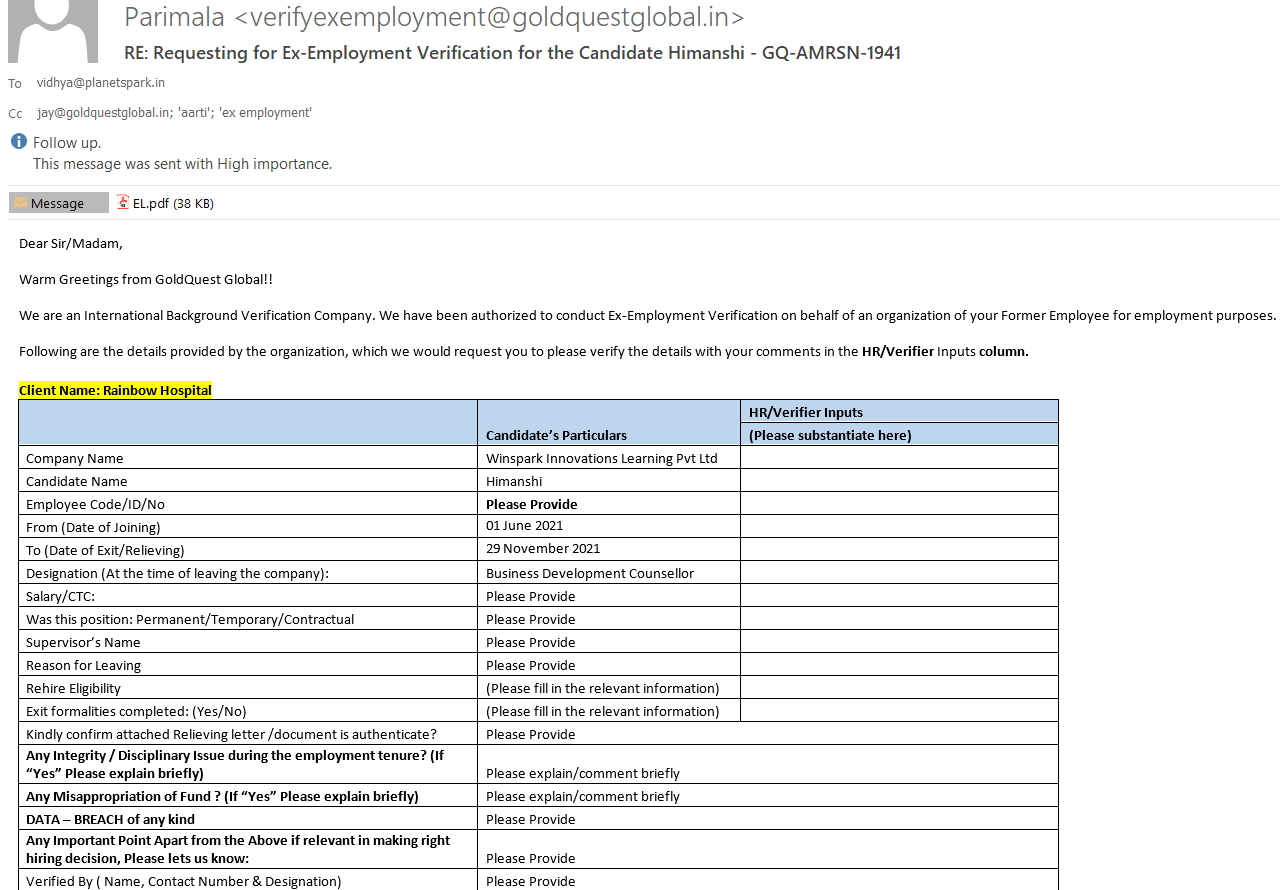This screenshot has height=890, width=1280.
Task: Select recipient vidhya@planetspark.in in To field
Action: pos(101,83)
